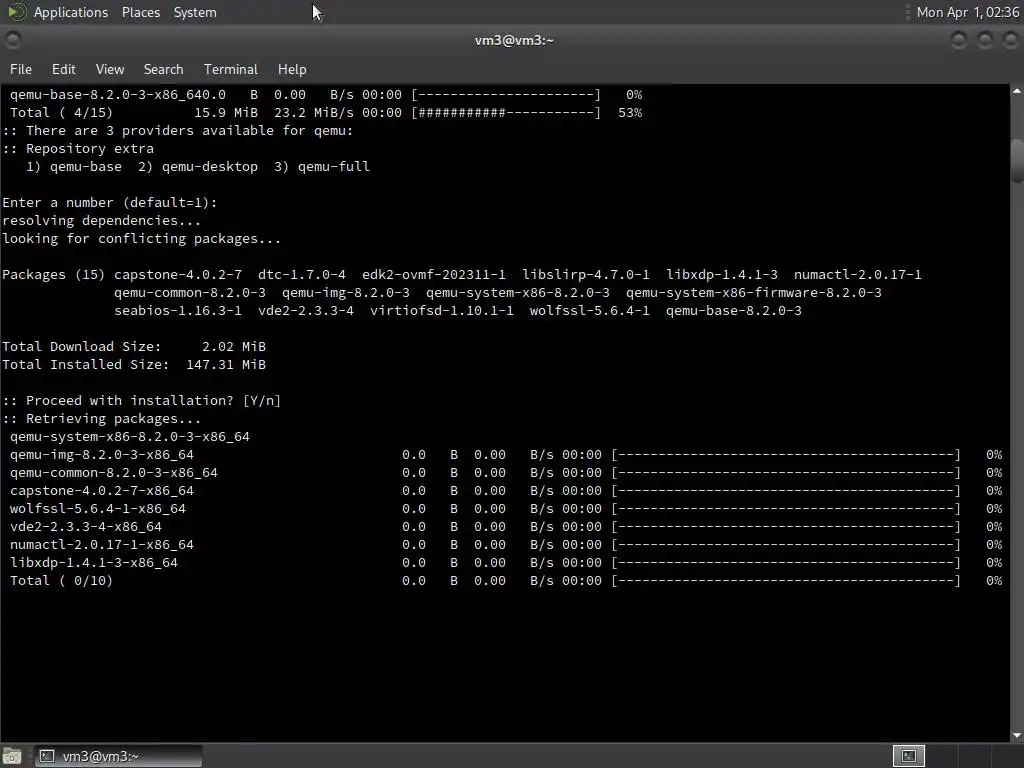The width and height of the screenshot is (1024, 768).
Task: Click 'looking for conflicting packages...' line
Action: 142,238
